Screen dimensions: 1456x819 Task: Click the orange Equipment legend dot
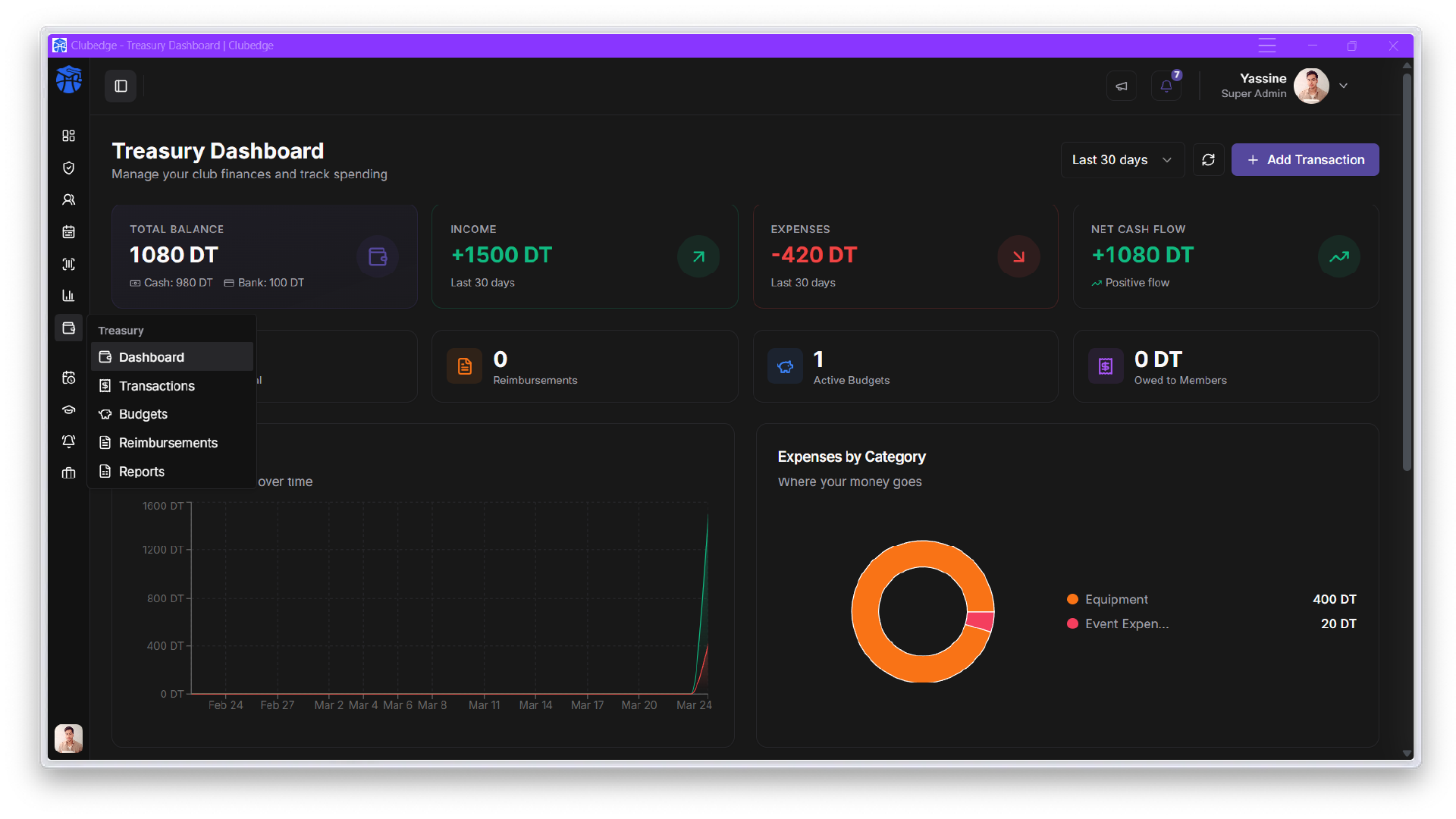[x=1072, y=599]
